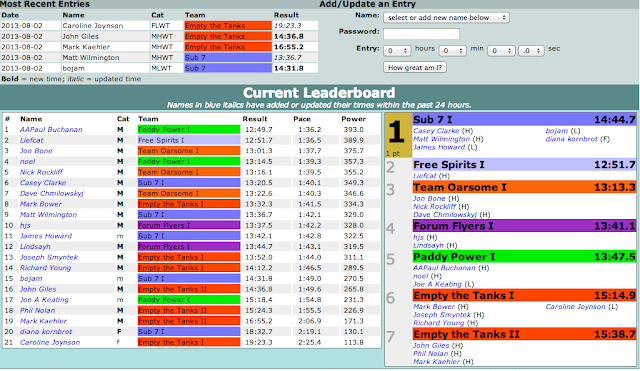Viewport: 640px width, 371px height.
Task: Click the 'How great am I?' button
Action: (415, 67)
